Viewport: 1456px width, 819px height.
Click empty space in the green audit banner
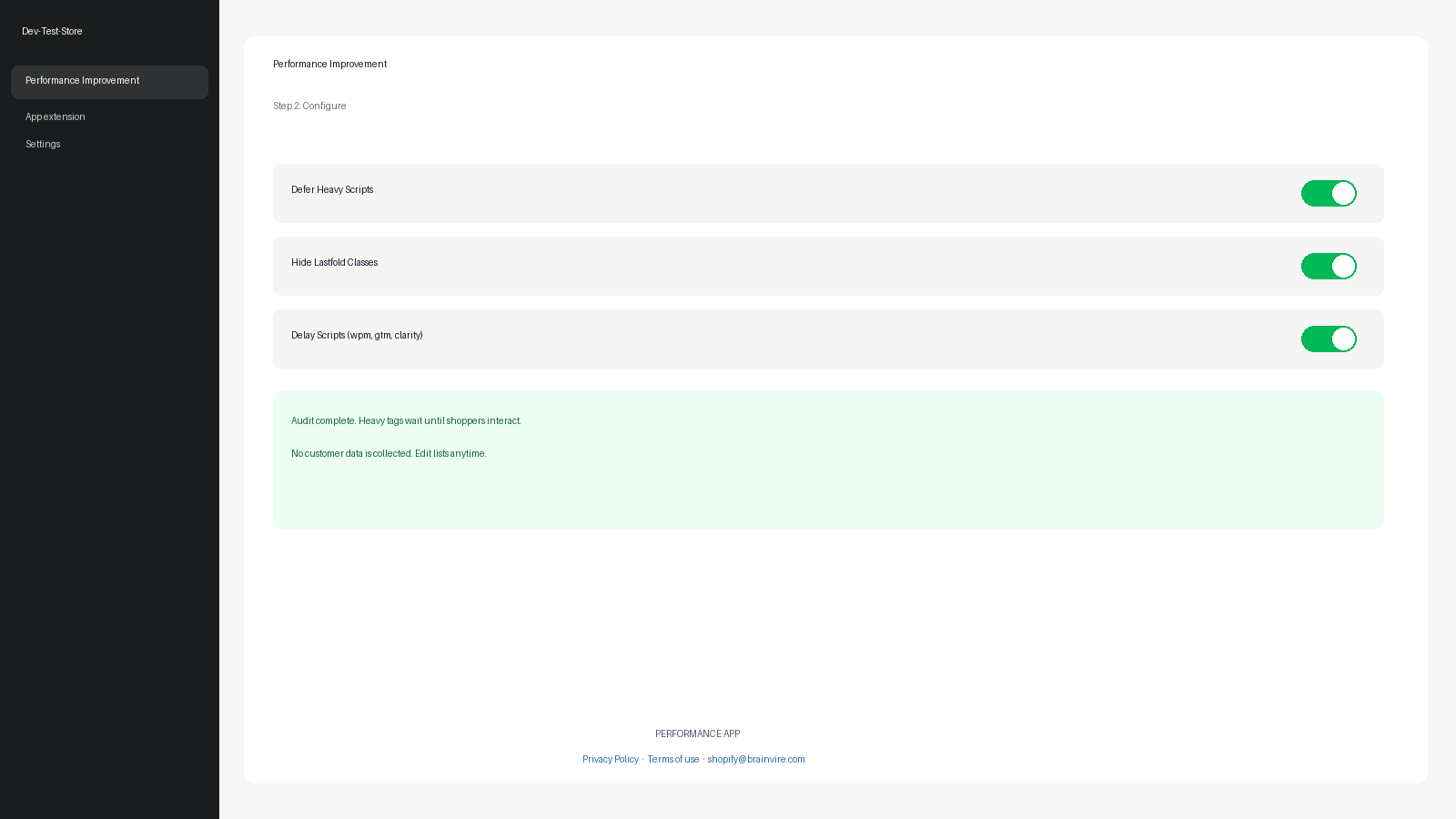pyautogui.click(x=910, y=491)
